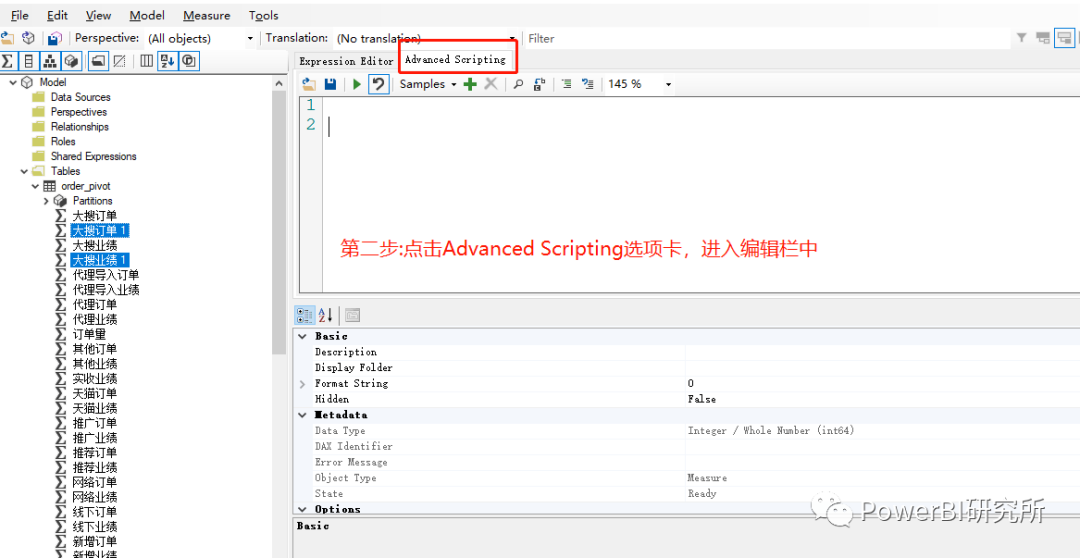
Task: Toggle the Show Measures sigma filter
Action: [x=8, y=61]
